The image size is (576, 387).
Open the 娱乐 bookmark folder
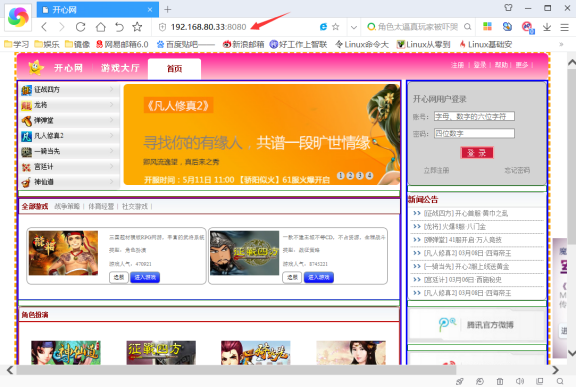[x=47, y=44]
